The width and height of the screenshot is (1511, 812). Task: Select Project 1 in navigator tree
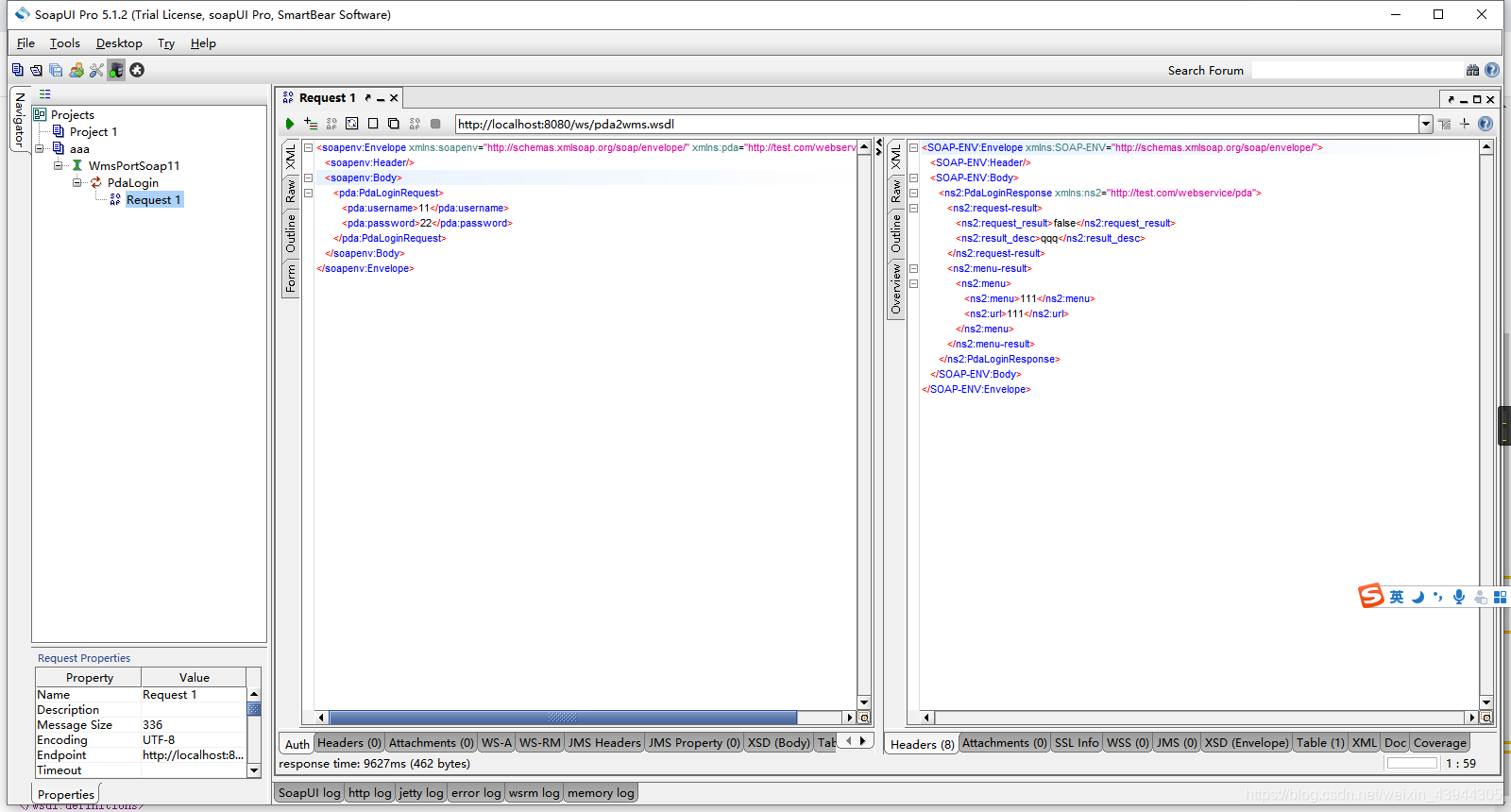93,132
